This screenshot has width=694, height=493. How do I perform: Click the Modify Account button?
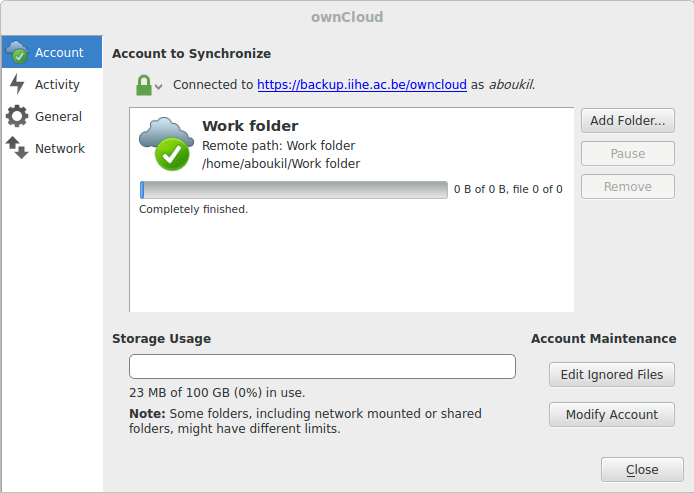point(612,415)
